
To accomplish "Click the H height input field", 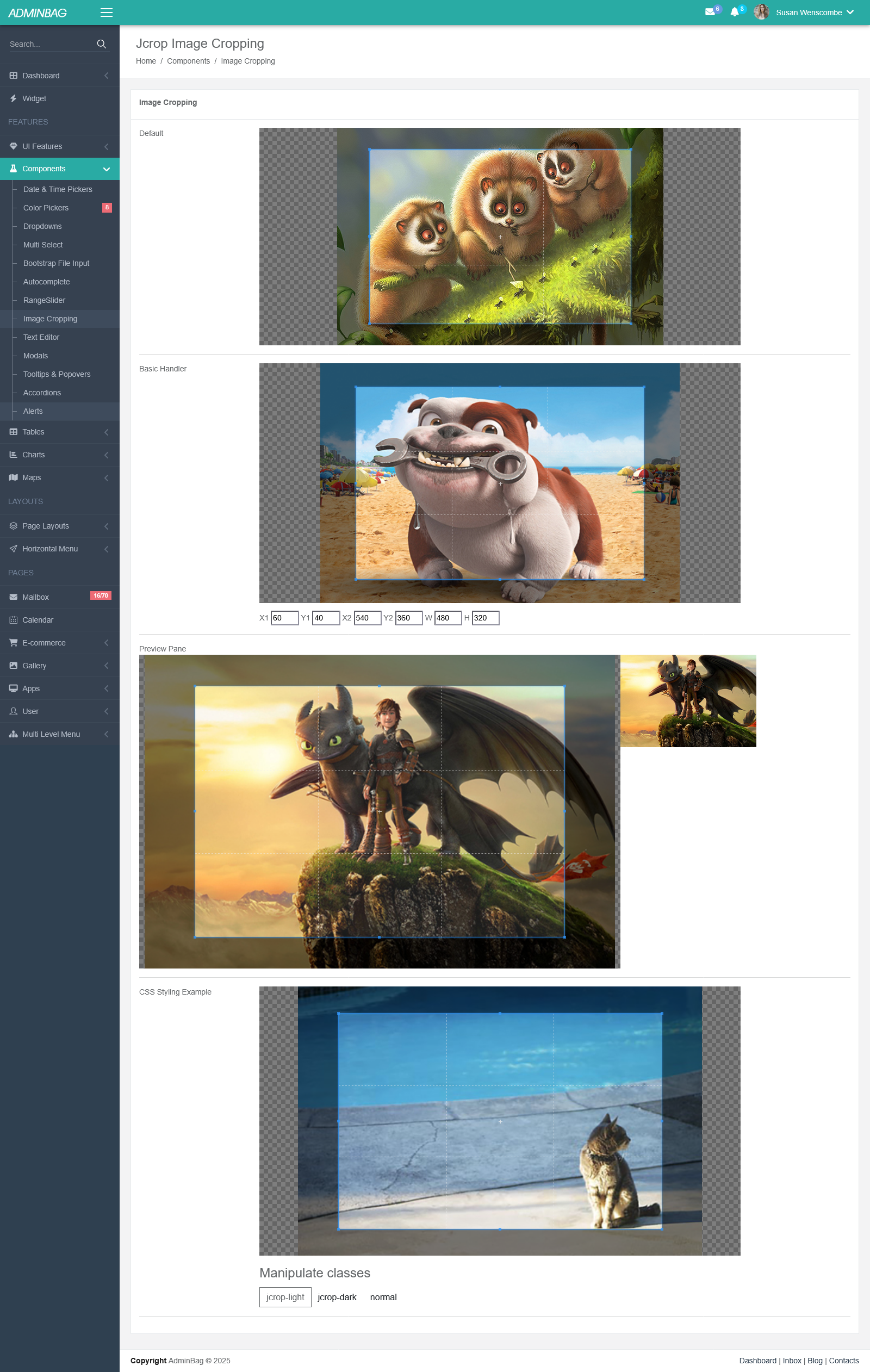I will 486,618.
